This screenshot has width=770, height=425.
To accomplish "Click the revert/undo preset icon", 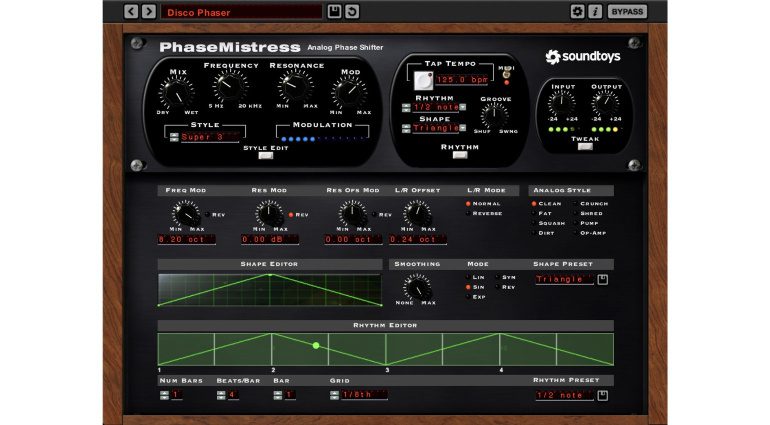I will [352, 11].
